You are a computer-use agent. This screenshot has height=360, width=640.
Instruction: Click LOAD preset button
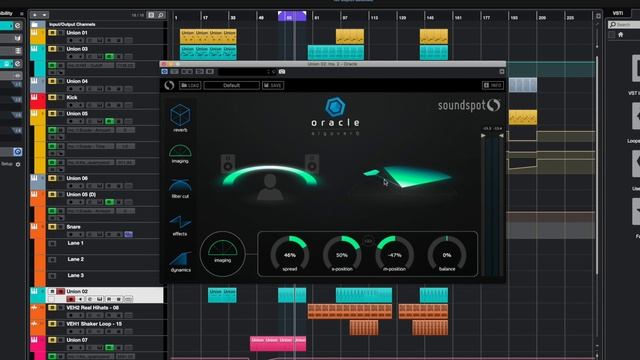[190, 85]
